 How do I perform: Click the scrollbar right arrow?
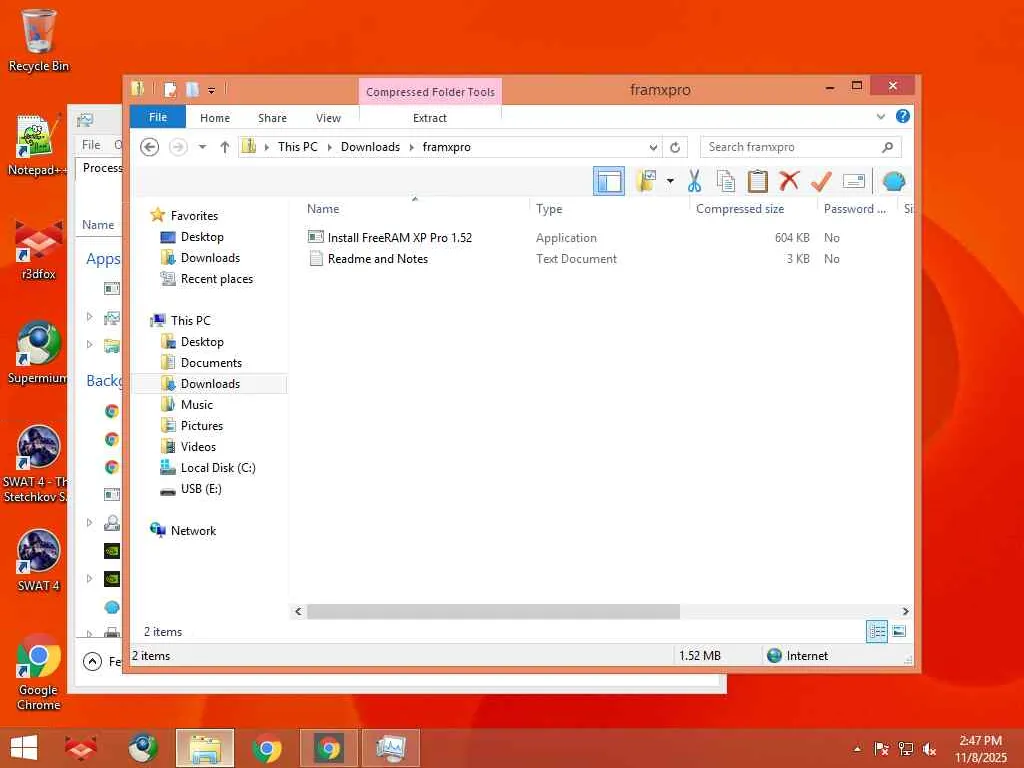pyautogui.click(x=905, y=611)
